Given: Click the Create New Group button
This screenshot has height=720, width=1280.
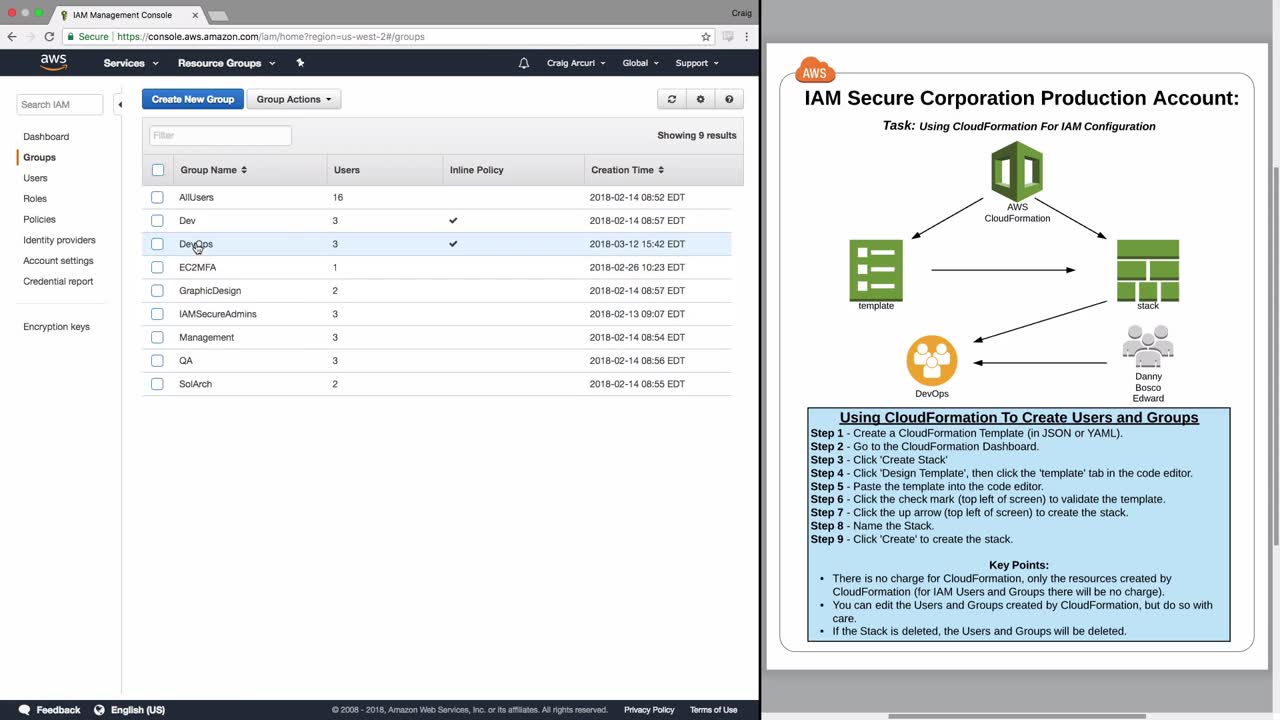Looking at the screenshot, I should 193,99.
